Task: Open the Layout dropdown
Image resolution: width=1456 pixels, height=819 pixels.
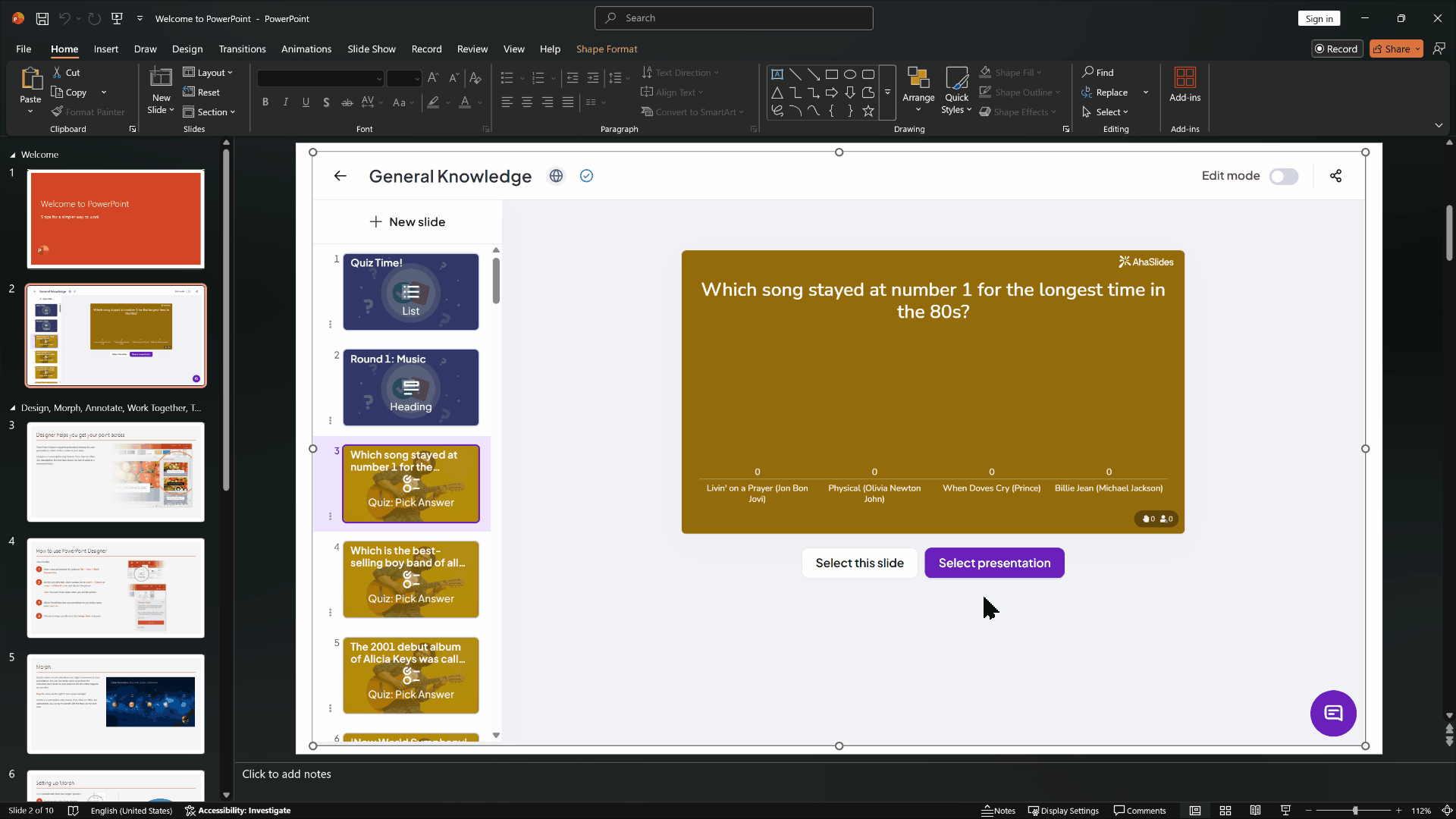Action: tap(209, 72)
